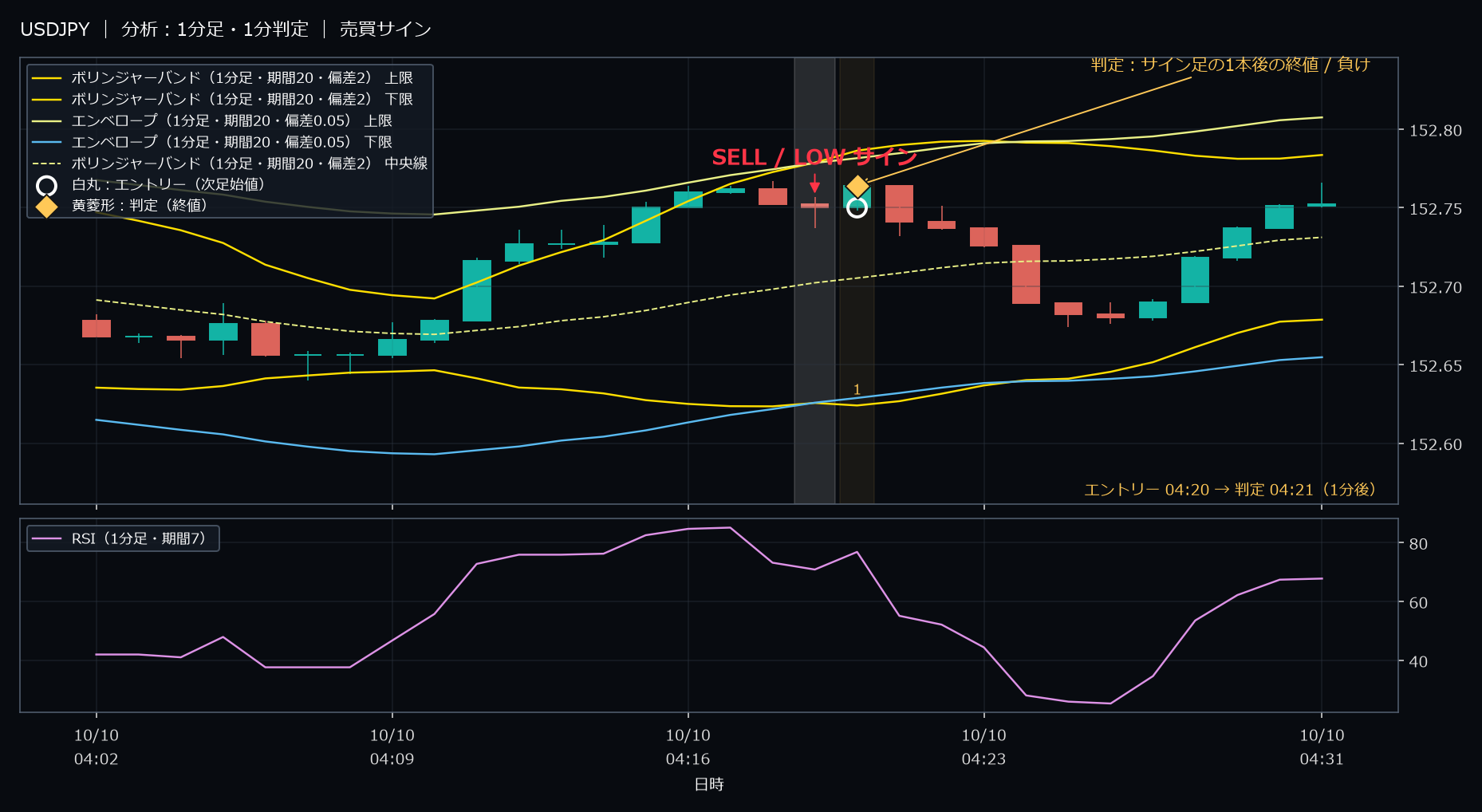The width and height of the screenshot is (1482, 812).
Task: Click the white circle entry marker on chart
Action: pyautogui.click(x=857, y=207)
